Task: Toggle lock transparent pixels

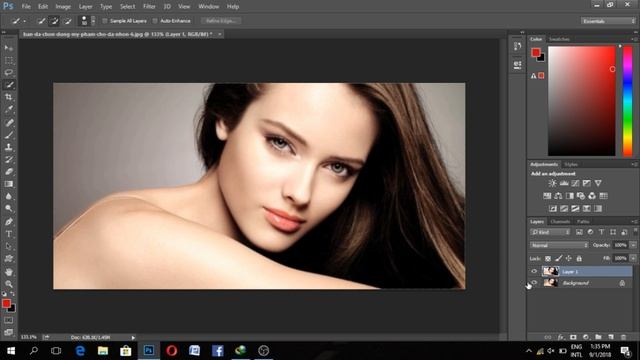Action: click(x=548, y=258)
